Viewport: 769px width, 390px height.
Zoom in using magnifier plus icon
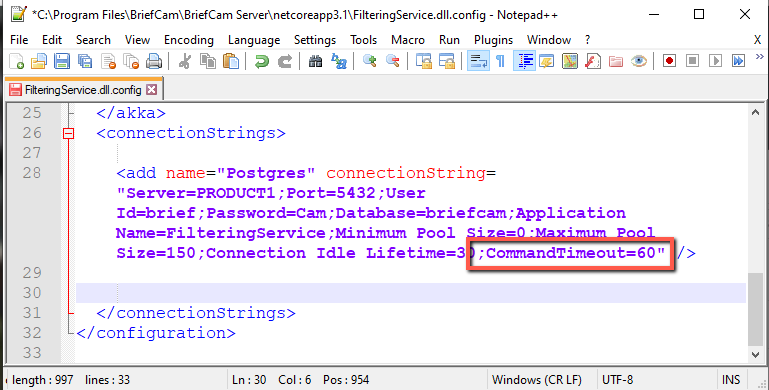pos(369,61)
